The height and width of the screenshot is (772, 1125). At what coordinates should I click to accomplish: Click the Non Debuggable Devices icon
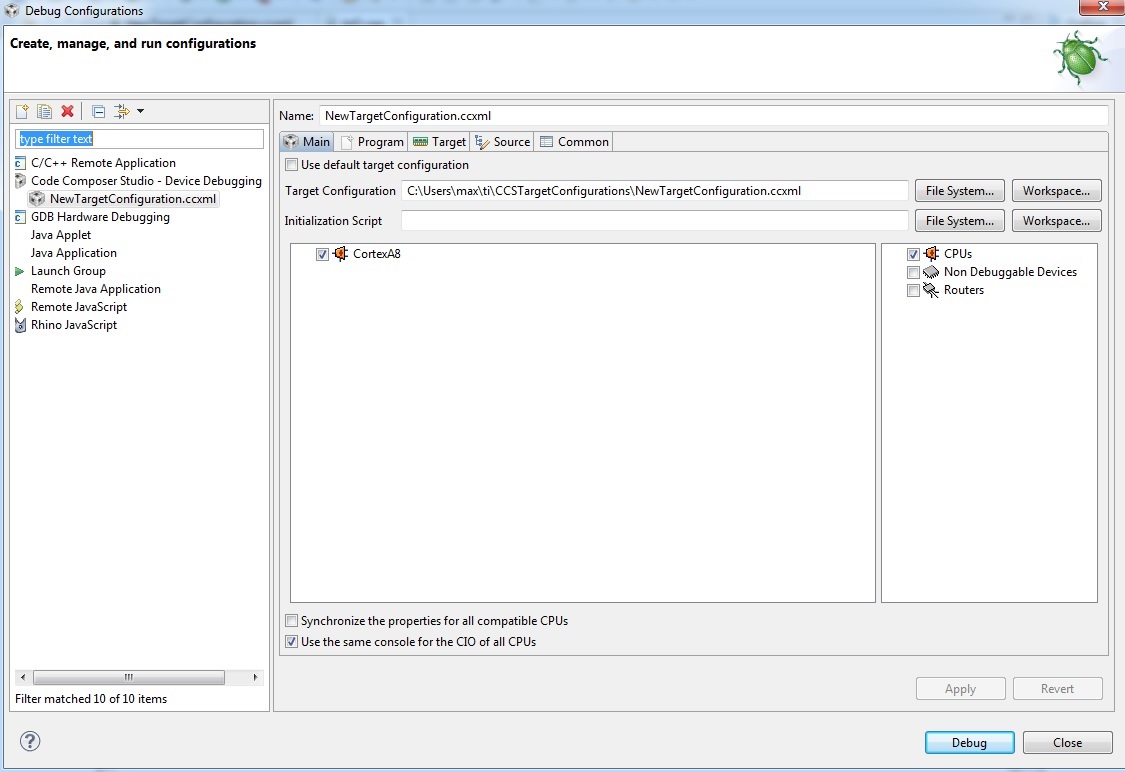[x=931, y=272]
